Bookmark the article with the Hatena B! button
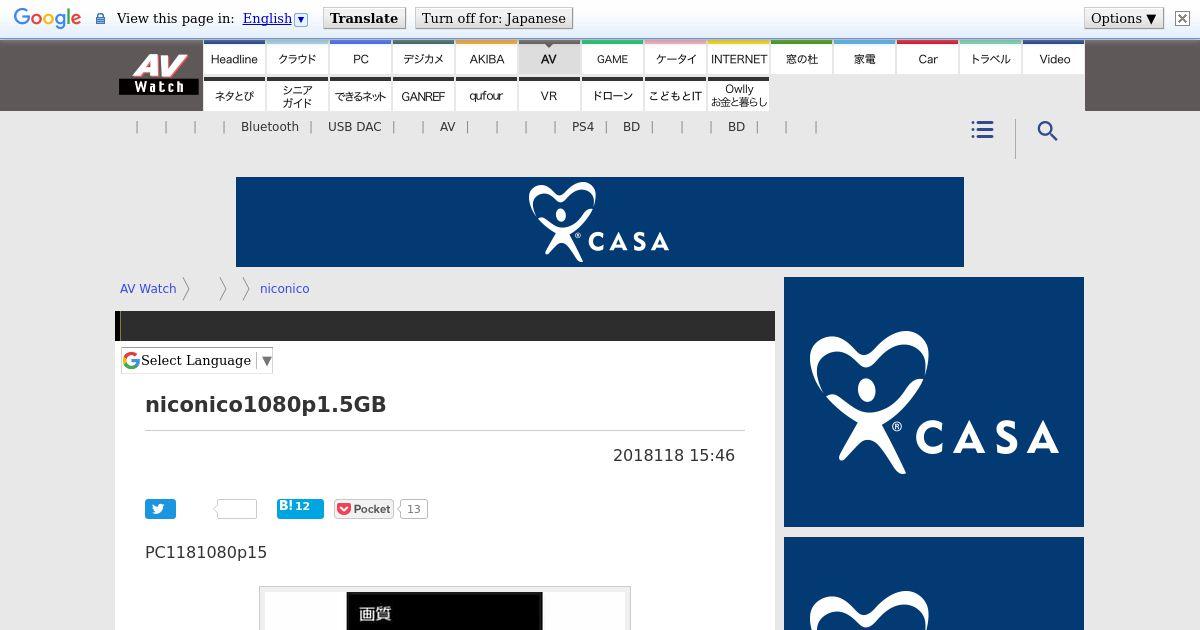The width and height of the screenshot is (1200, 630). tap(300, 508)
